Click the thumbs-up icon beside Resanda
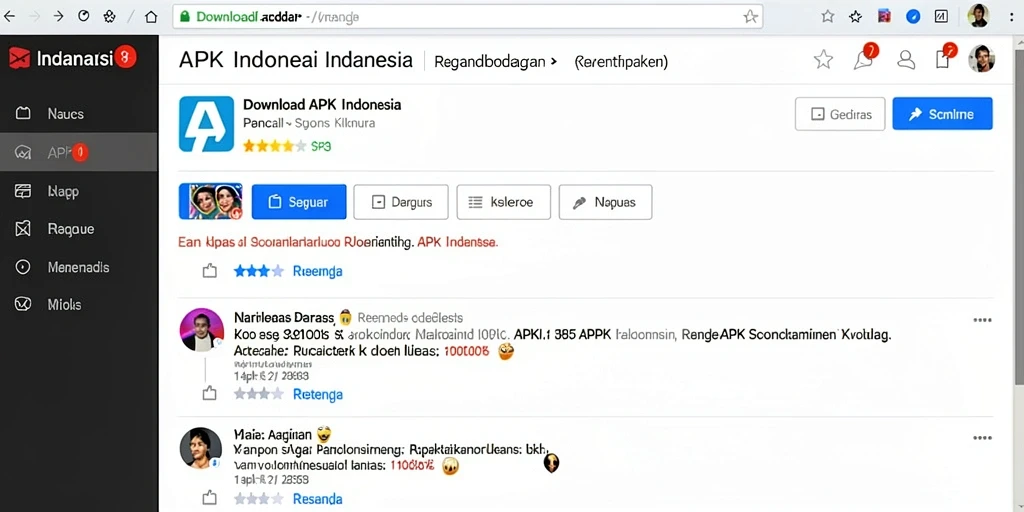 [210, 498]
